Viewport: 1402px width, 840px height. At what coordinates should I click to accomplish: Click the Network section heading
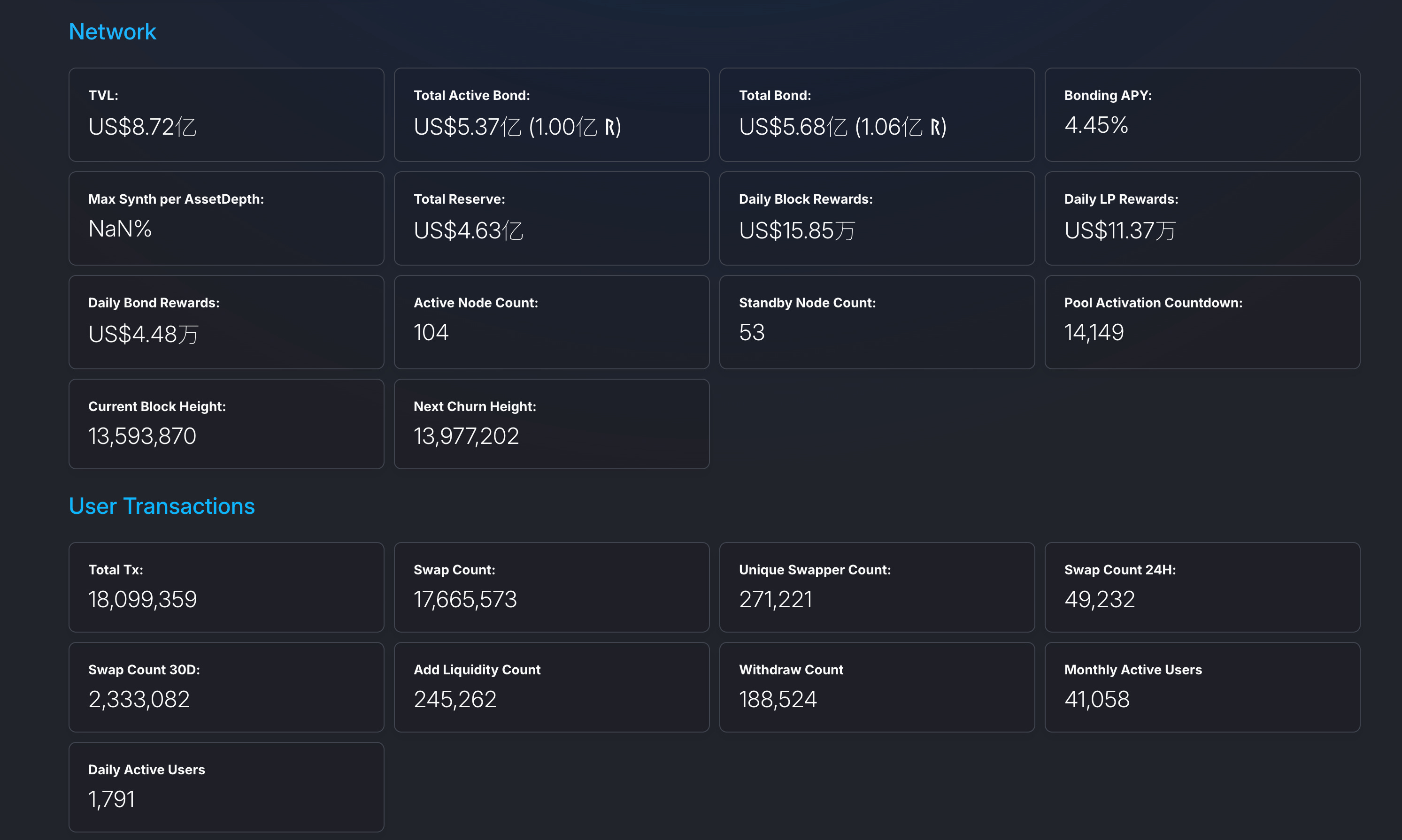(x=112, y=32)
